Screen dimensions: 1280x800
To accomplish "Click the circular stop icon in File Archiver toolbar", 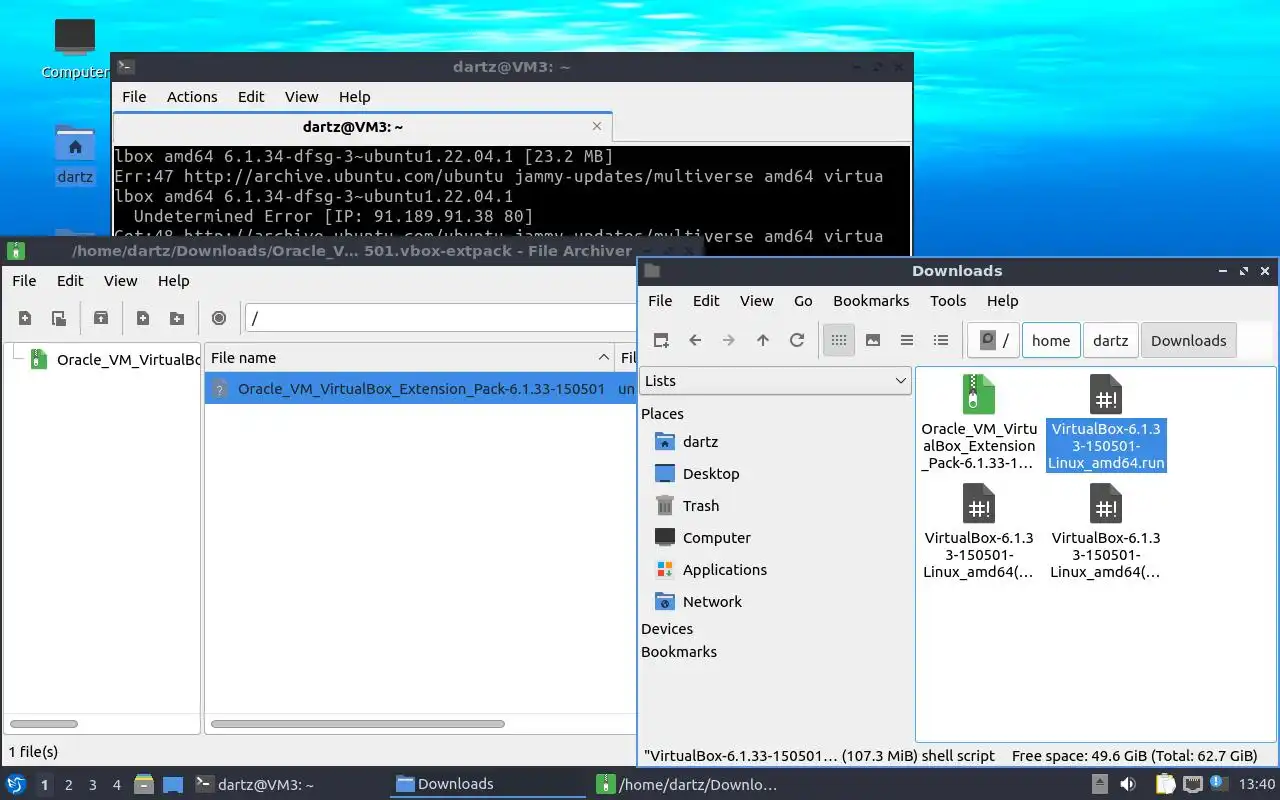I will point(219,318).
